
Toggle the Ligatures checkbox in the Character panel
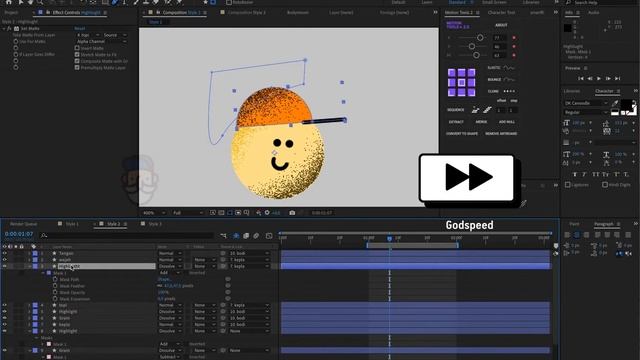pos(568,185)
